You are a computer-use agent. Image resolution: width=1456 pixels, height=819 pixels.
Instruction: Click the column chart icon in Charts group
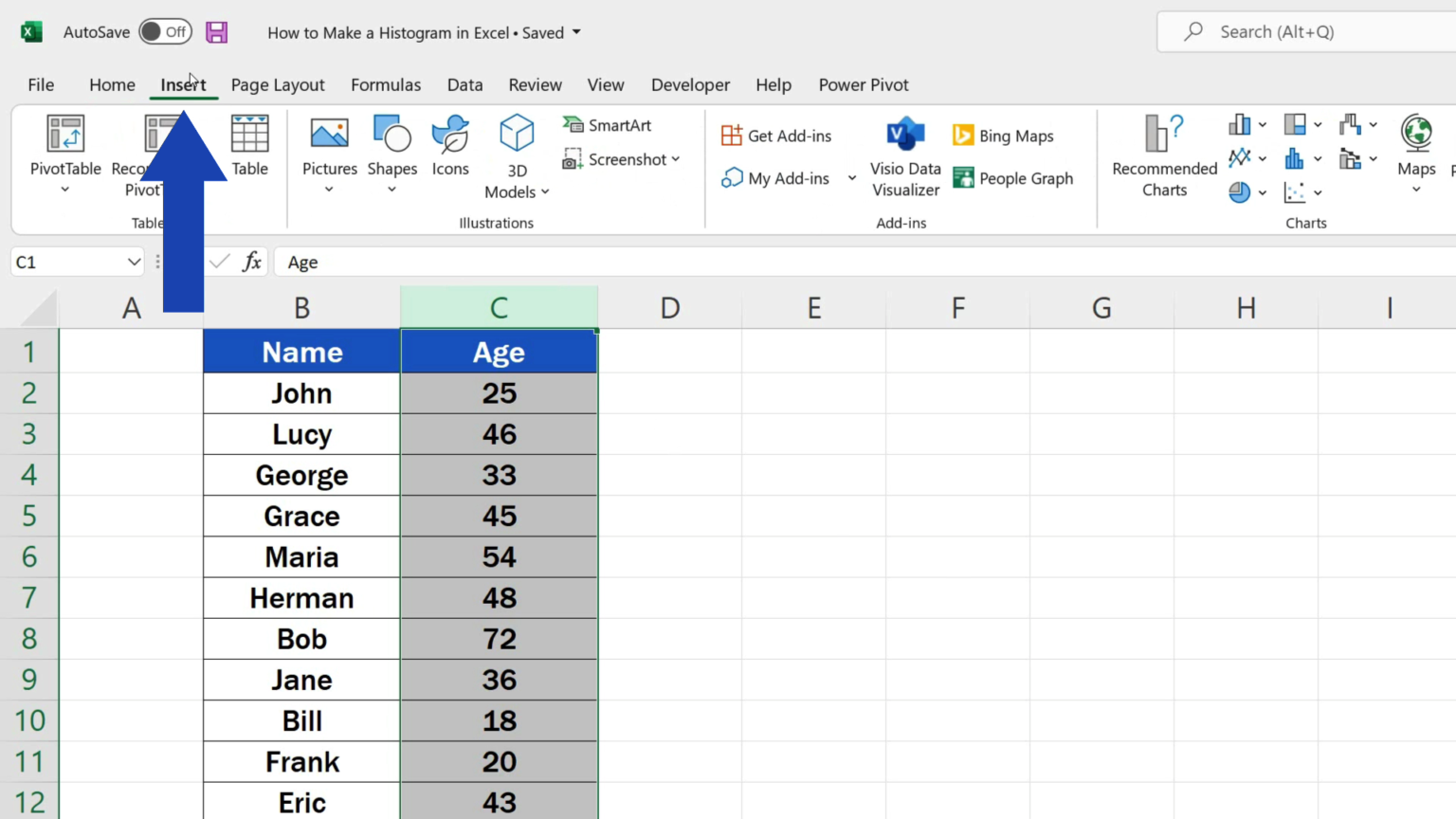1240,124
